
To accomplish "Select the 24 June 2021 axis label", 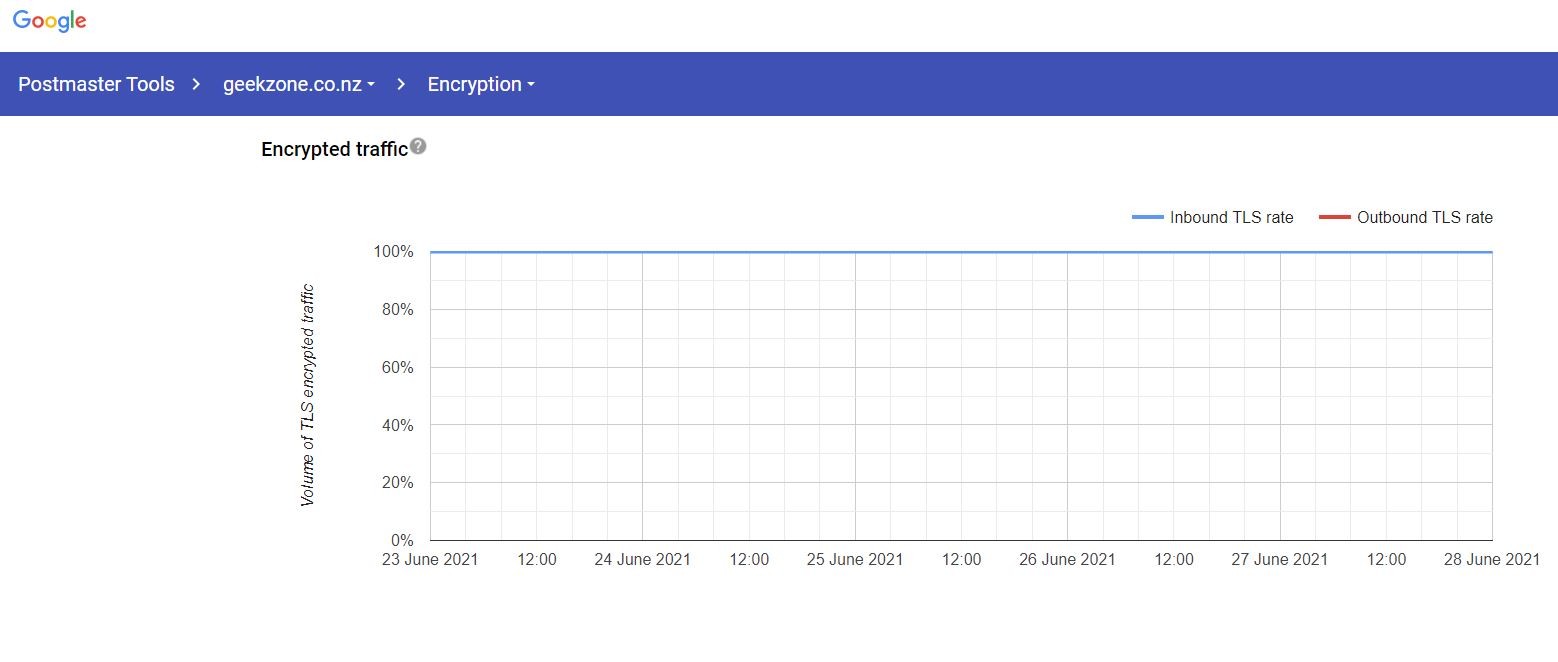I will tap(642, 559).
